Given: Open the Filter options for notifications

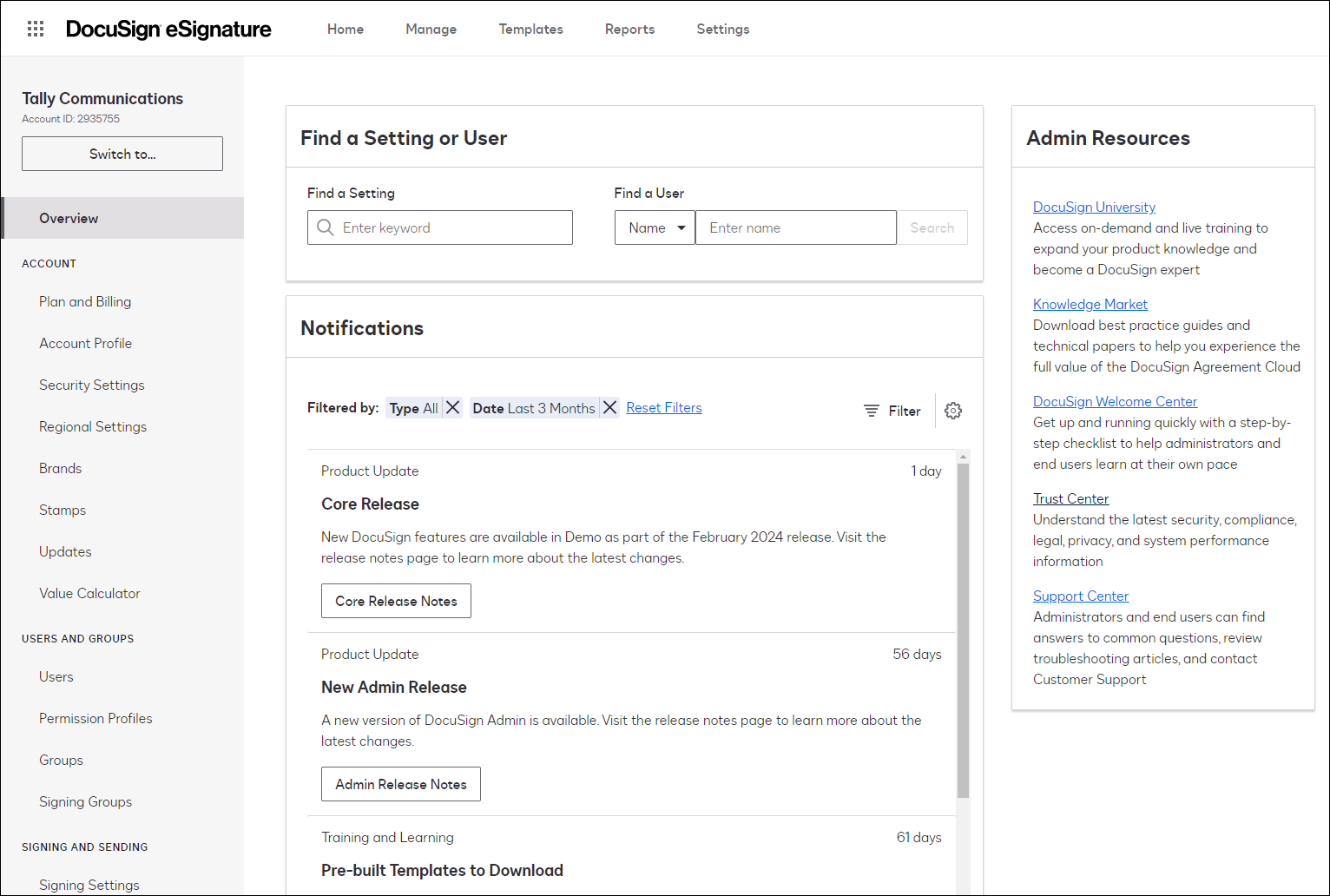Looking at the screenshot, I should coord(892,411).
